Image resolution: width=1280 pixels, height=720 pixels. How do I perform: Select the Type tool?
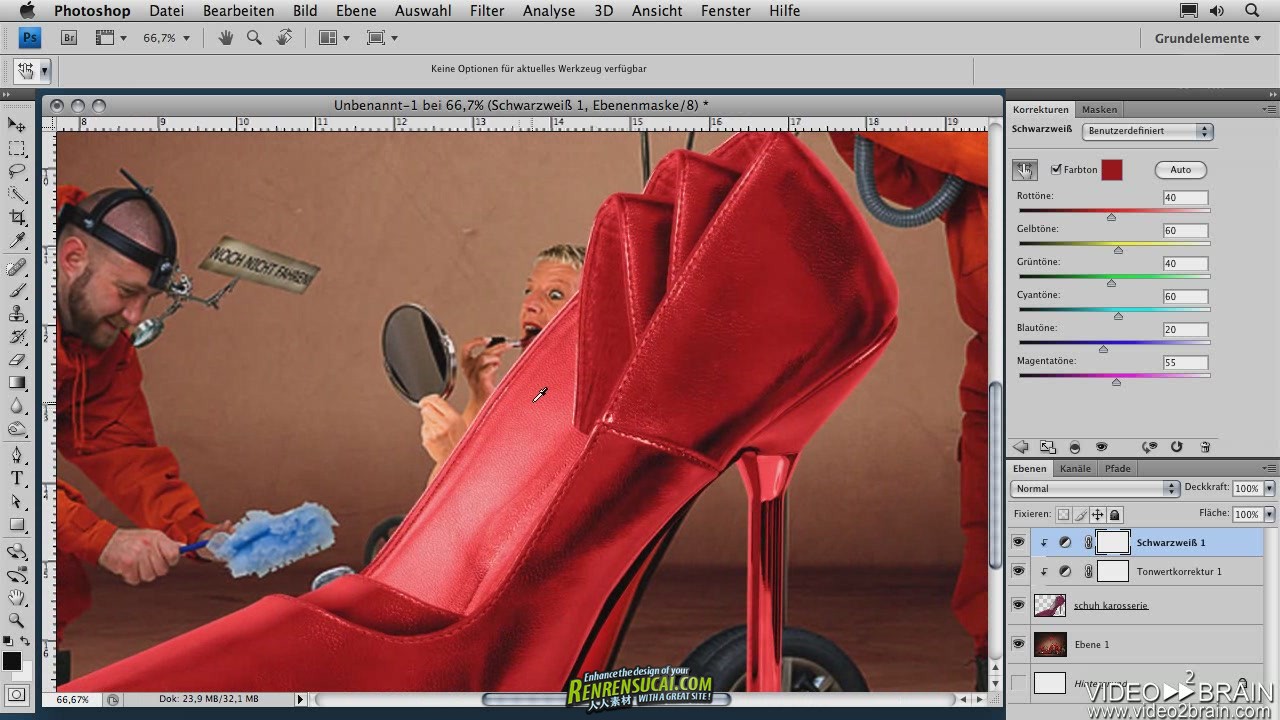pos(17,478)
